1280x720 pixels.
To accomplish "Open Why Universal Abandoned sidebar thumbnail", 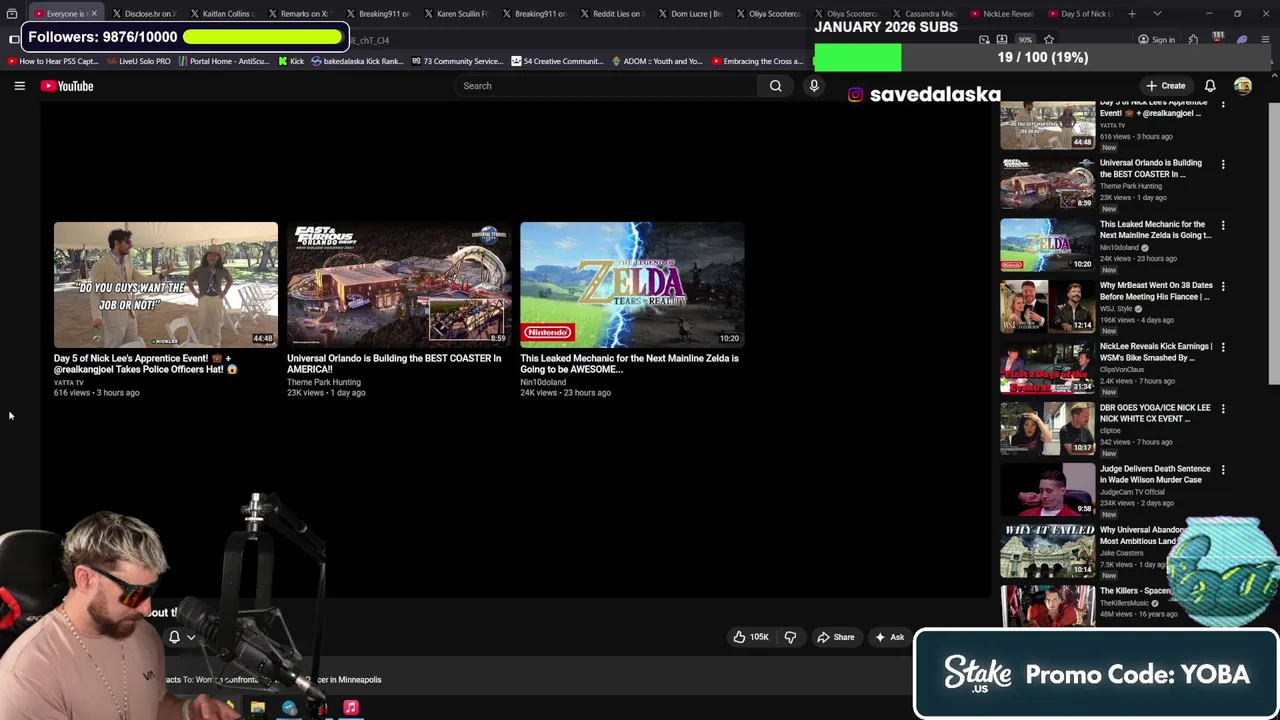I will pyautogui.click(x=1047, y=550).
